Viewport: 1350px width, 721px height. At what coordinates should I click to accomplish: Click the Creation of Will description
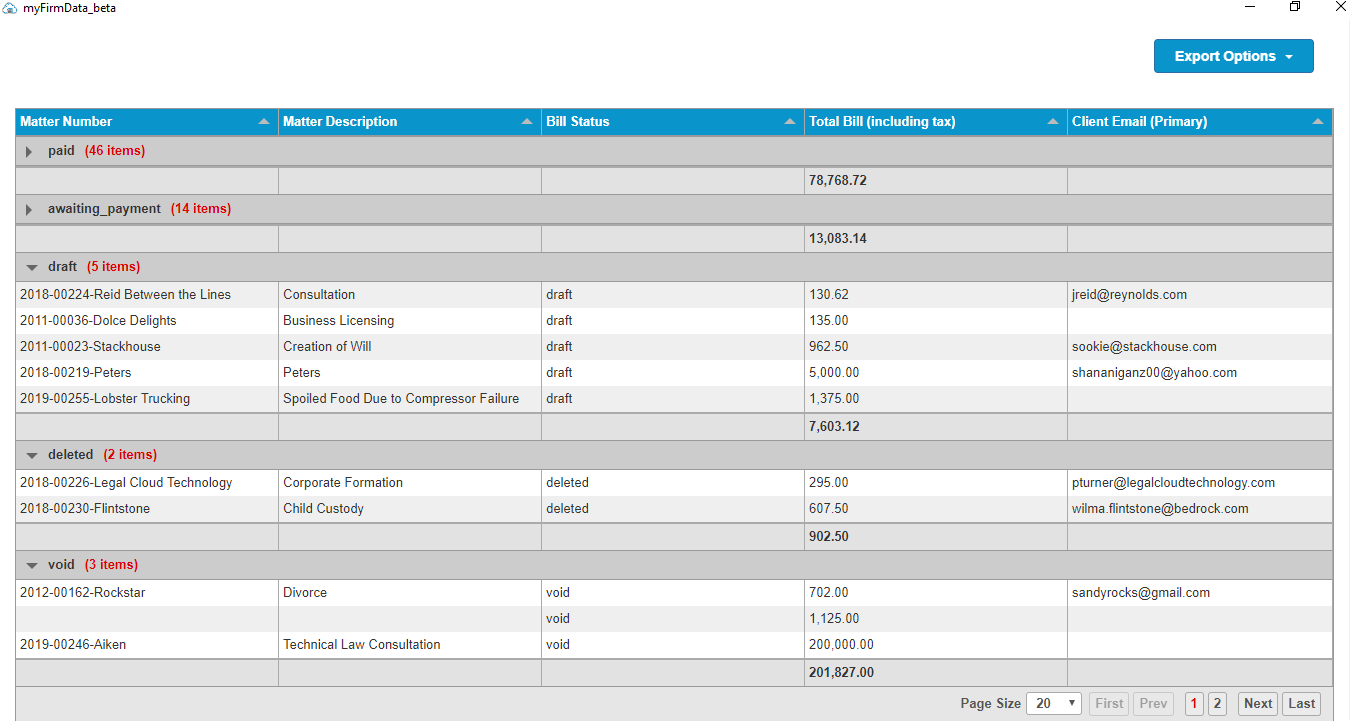tap(328, 347)
